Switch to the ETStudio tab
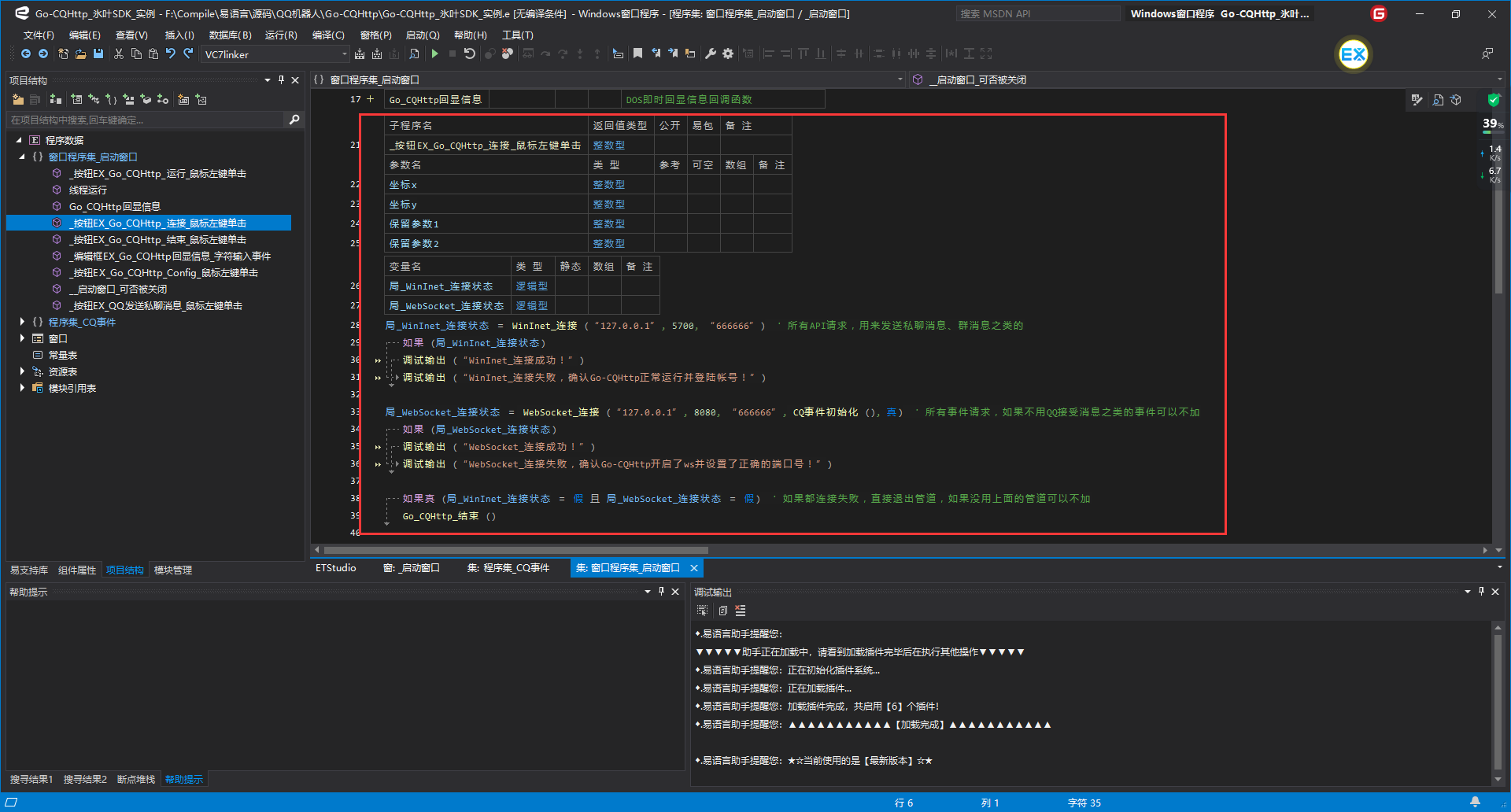Image resolution: width=1511 pixels, height=812 pixels. [336, 568]
